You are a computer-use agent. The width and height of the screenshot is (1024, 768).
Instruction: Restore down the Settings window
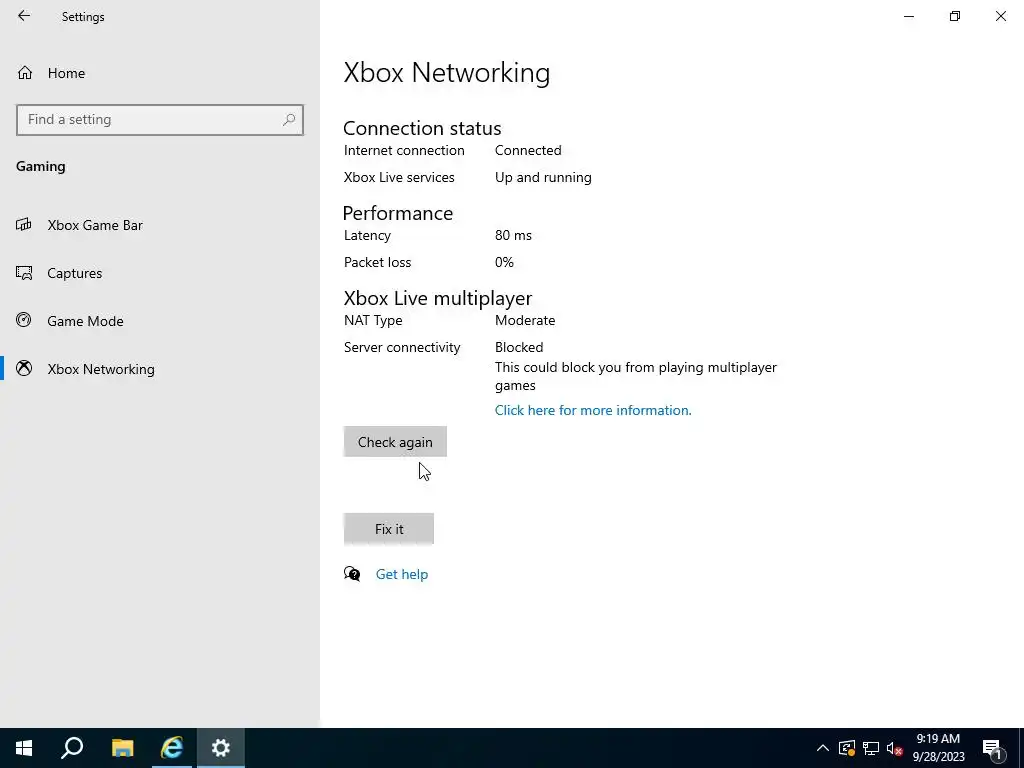(955, 16)
